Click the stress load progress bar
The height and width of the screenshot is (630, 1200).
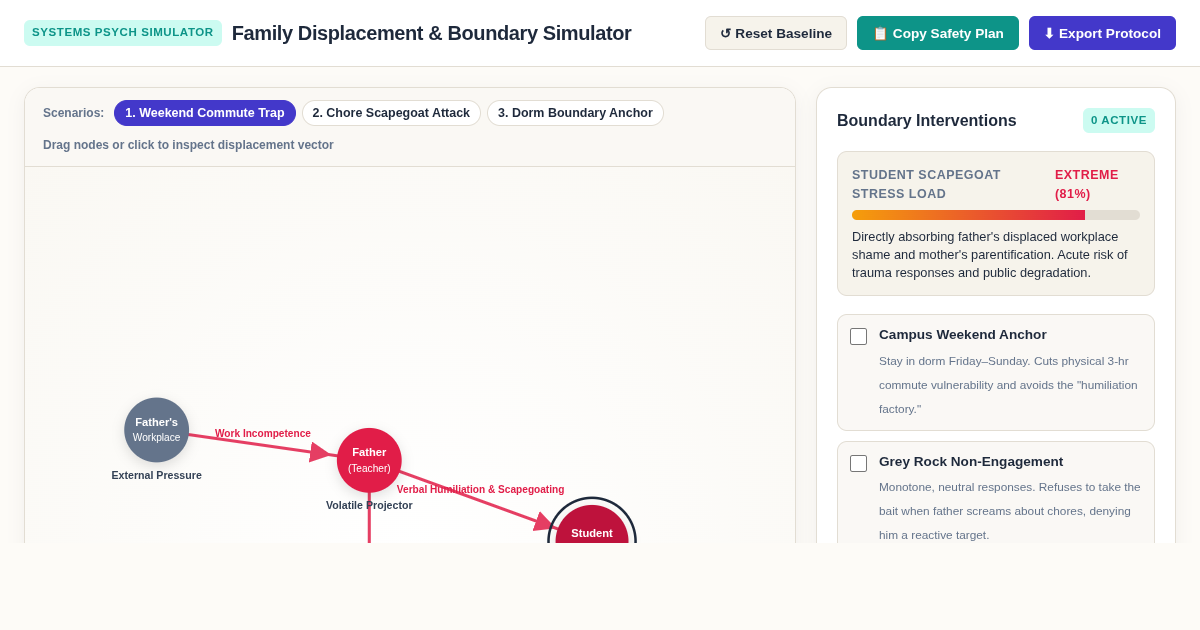[x=996, y=215]
